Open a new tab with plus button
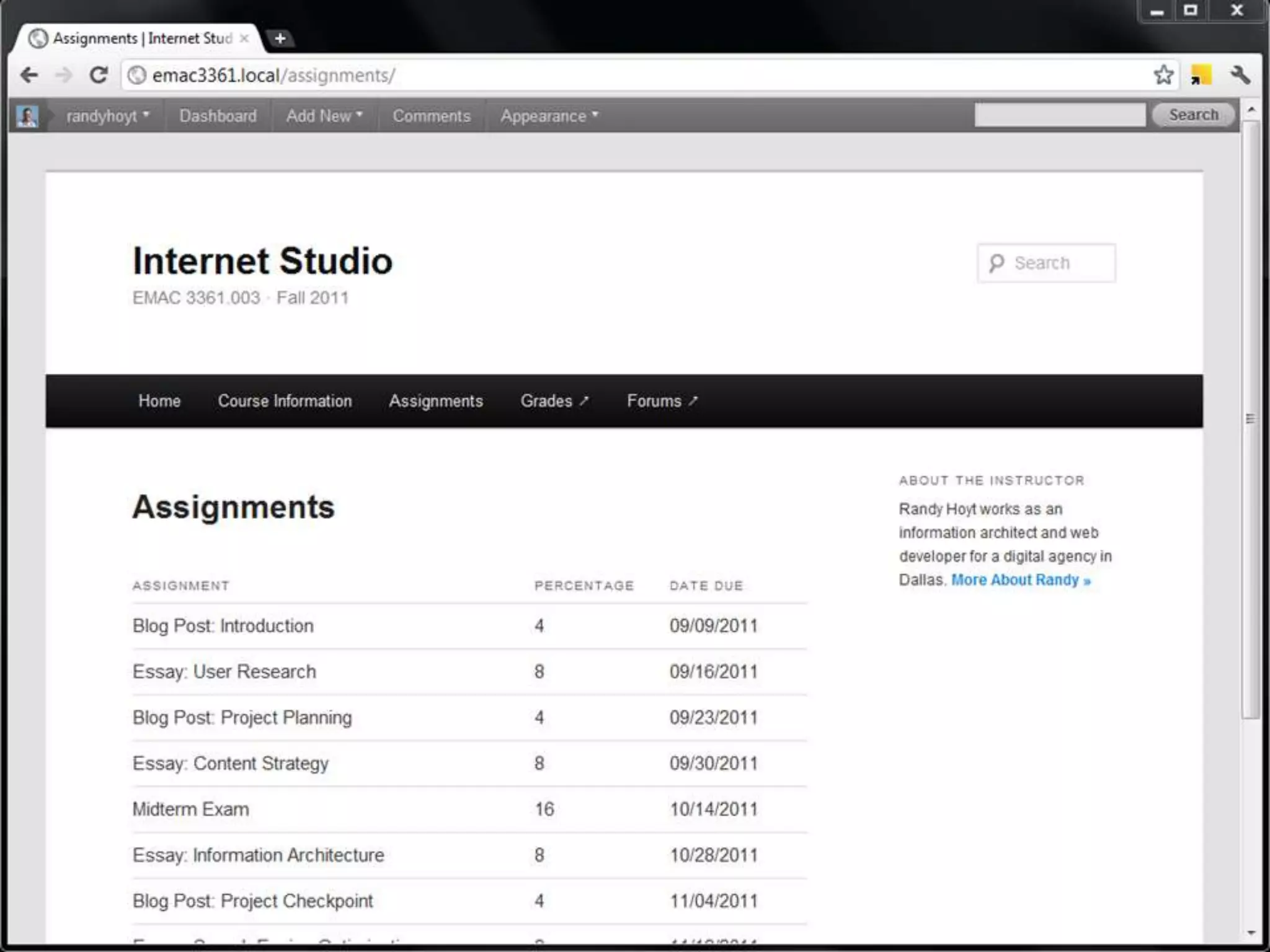The image size is (1270, 952). (280, 38)
